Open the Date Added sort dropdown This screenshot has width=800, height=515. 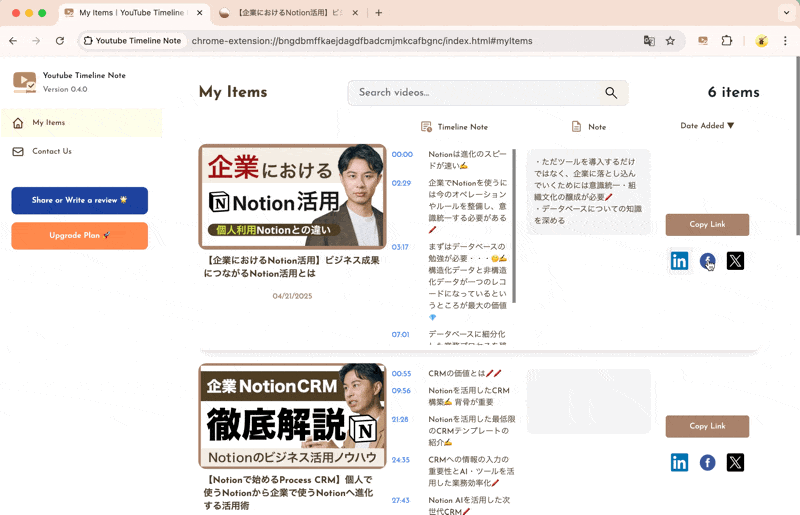707,126
